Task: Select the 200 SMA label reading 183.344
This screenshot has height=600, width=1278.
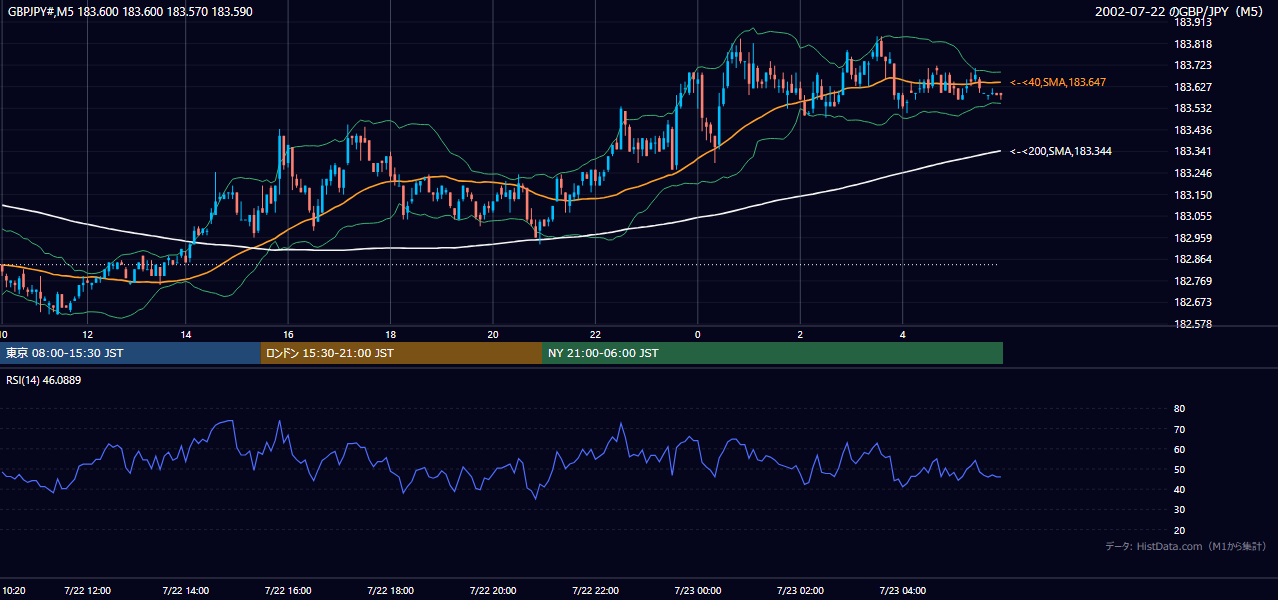Action: click(1061, 151)
